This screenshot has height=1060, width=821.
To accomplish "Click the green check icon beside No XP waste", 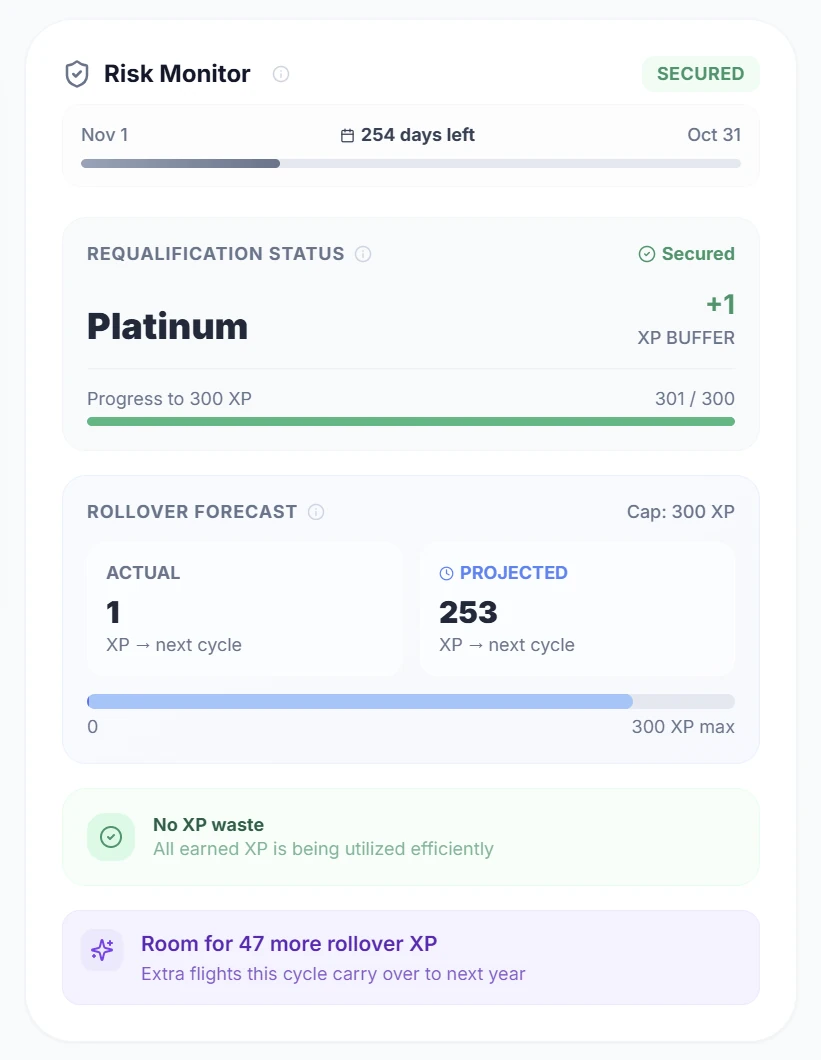I will [x=111, y=836].
